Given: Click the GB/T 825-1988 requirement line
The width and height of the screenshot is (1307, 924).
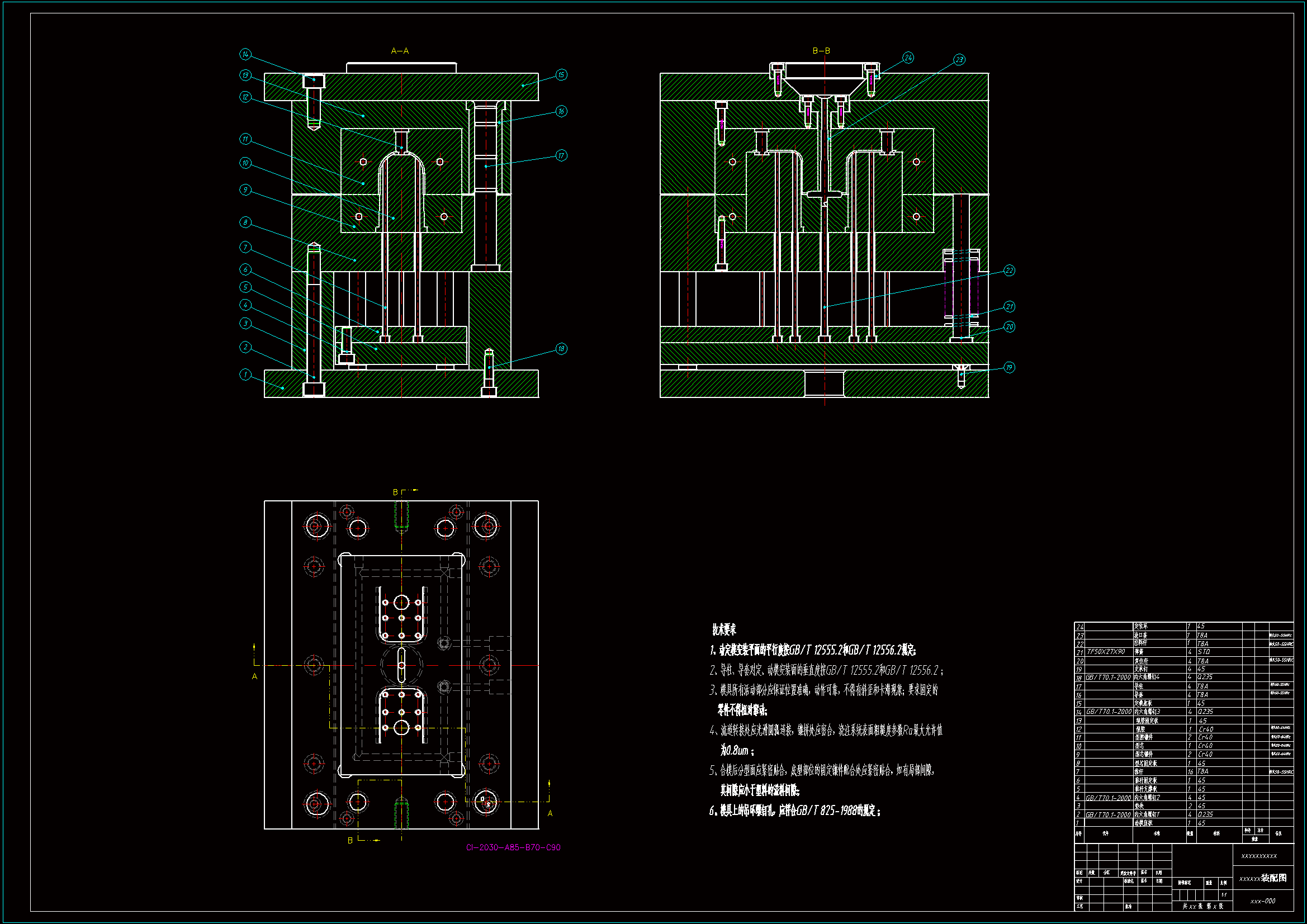Looking at the screenshot, I should pyautogui.click(x=795, y=811).
